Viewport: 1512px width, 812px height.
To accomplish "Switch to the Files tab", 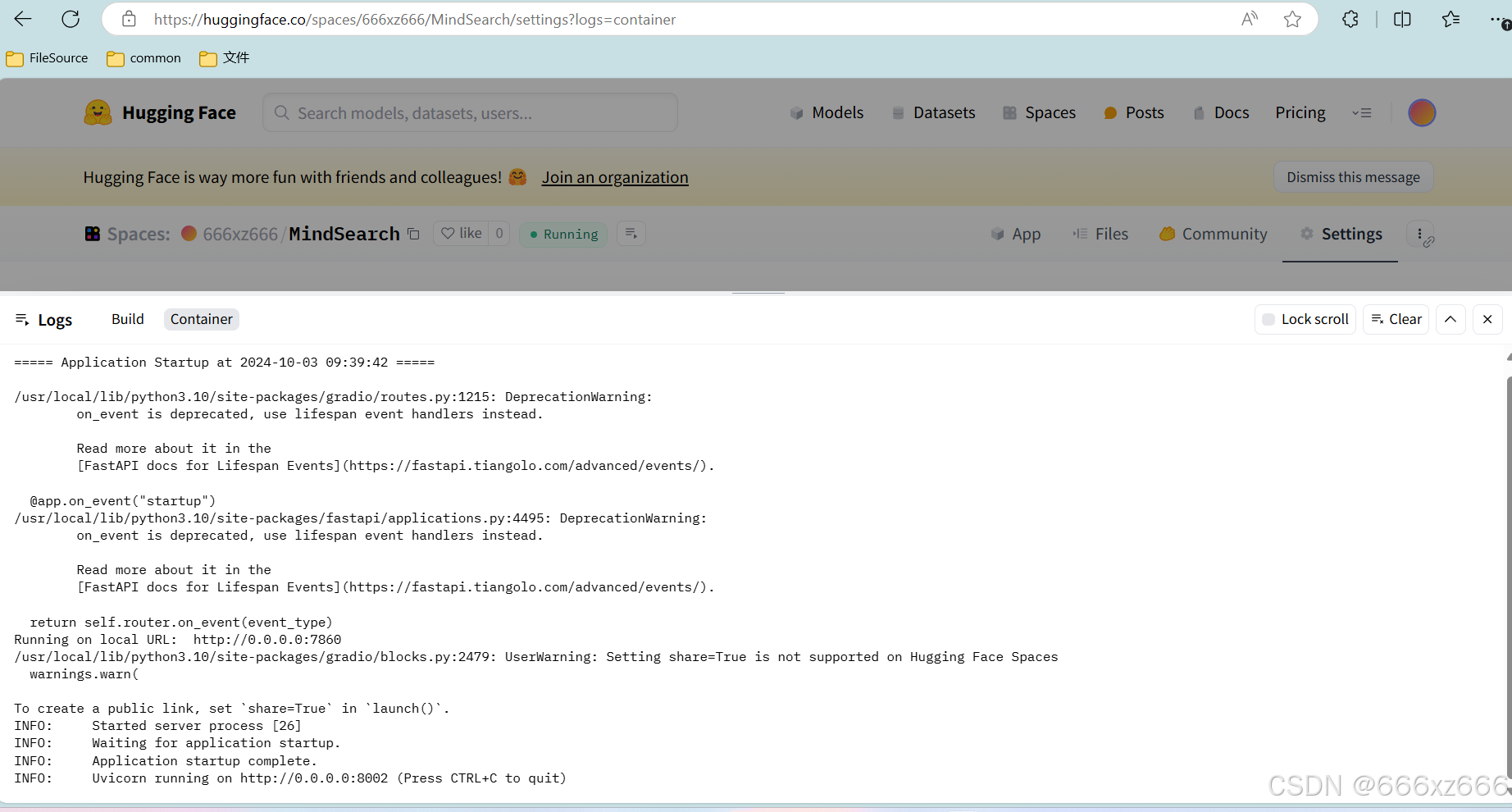I will tap(1100, 234).
